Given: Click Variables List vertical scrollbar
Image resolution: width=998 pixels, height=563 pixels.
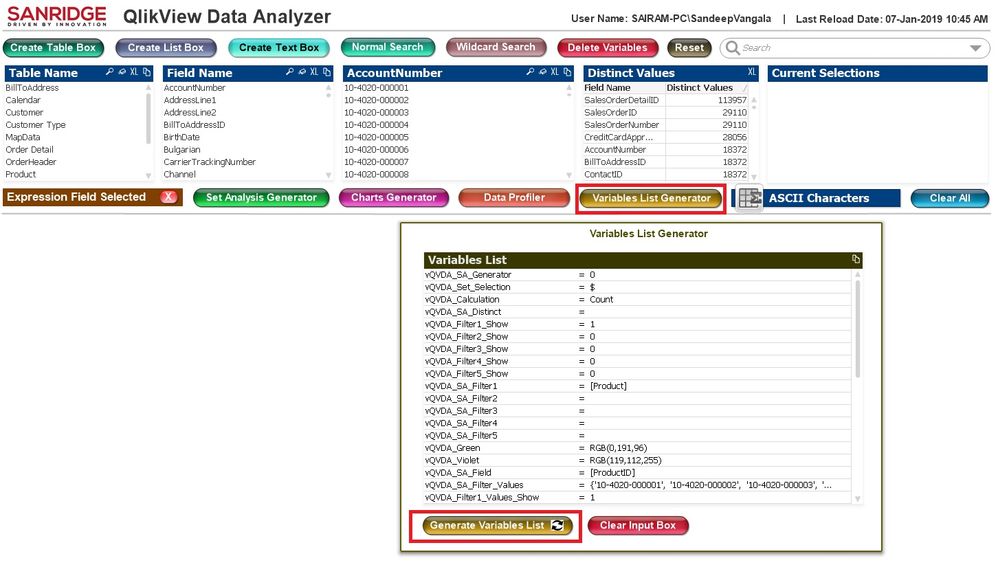Looking at the screenshot, I should [857, 328].
